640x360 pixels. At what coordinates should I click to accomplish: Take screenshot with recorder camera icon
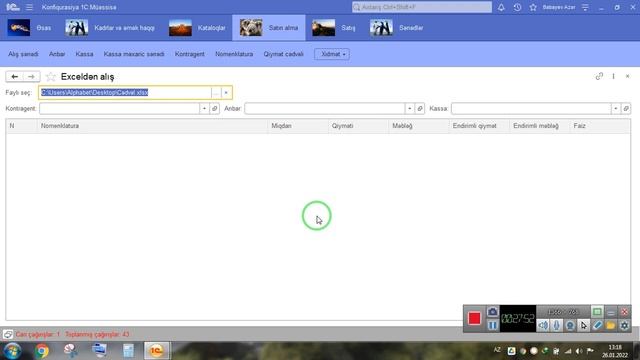coord(493,312)
